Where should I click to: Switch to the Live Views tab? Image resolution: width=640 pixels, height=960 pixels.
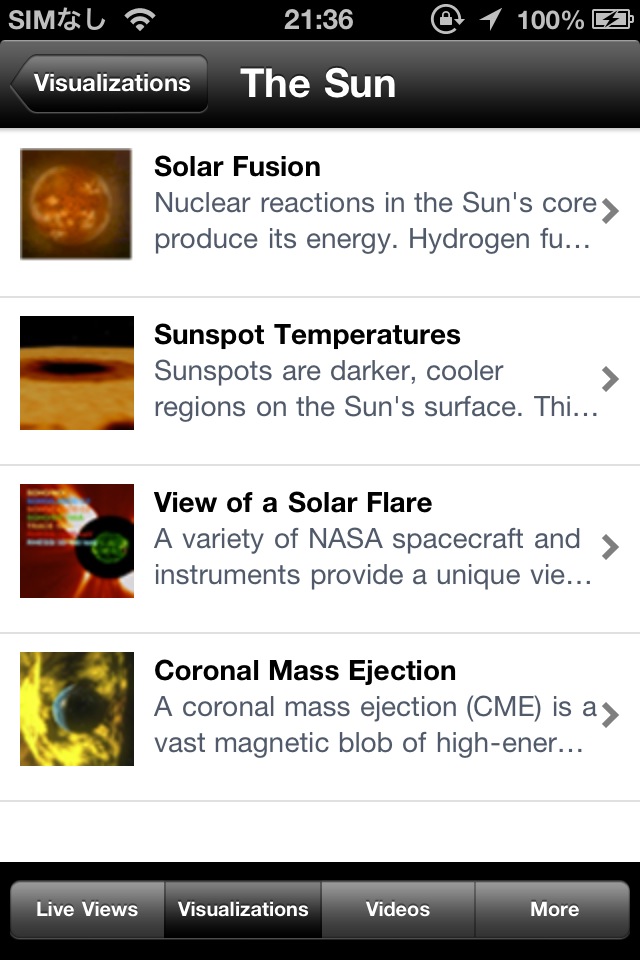pos(87,909)
